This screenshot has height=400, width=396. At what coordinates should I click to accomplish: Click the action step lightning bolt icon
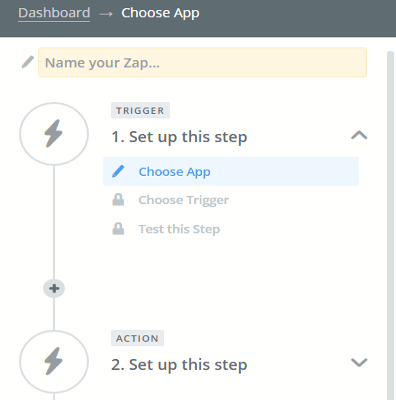click(x=54, y=362)
